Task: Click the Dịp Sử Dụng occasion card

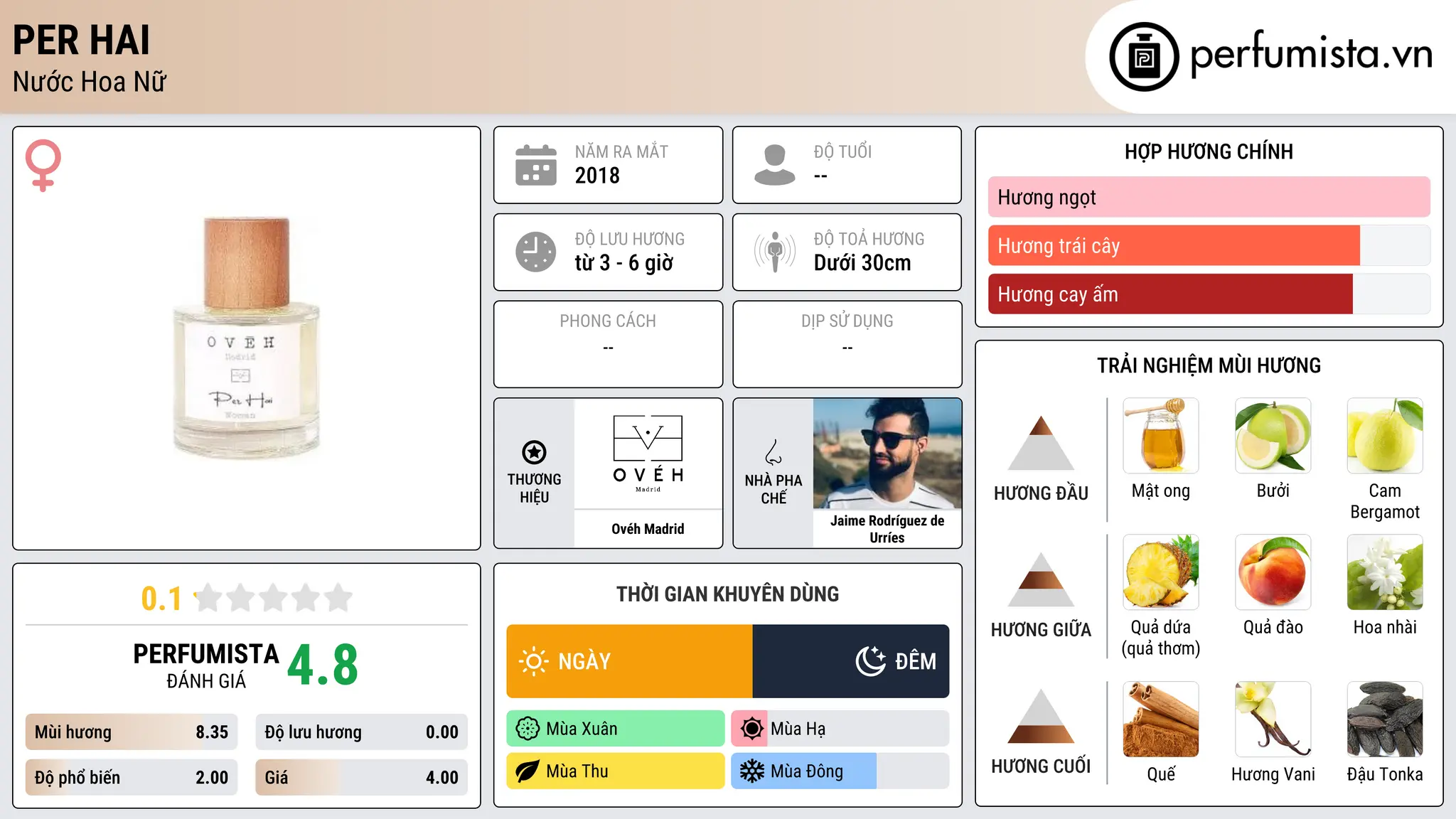Action: [847, 344]
